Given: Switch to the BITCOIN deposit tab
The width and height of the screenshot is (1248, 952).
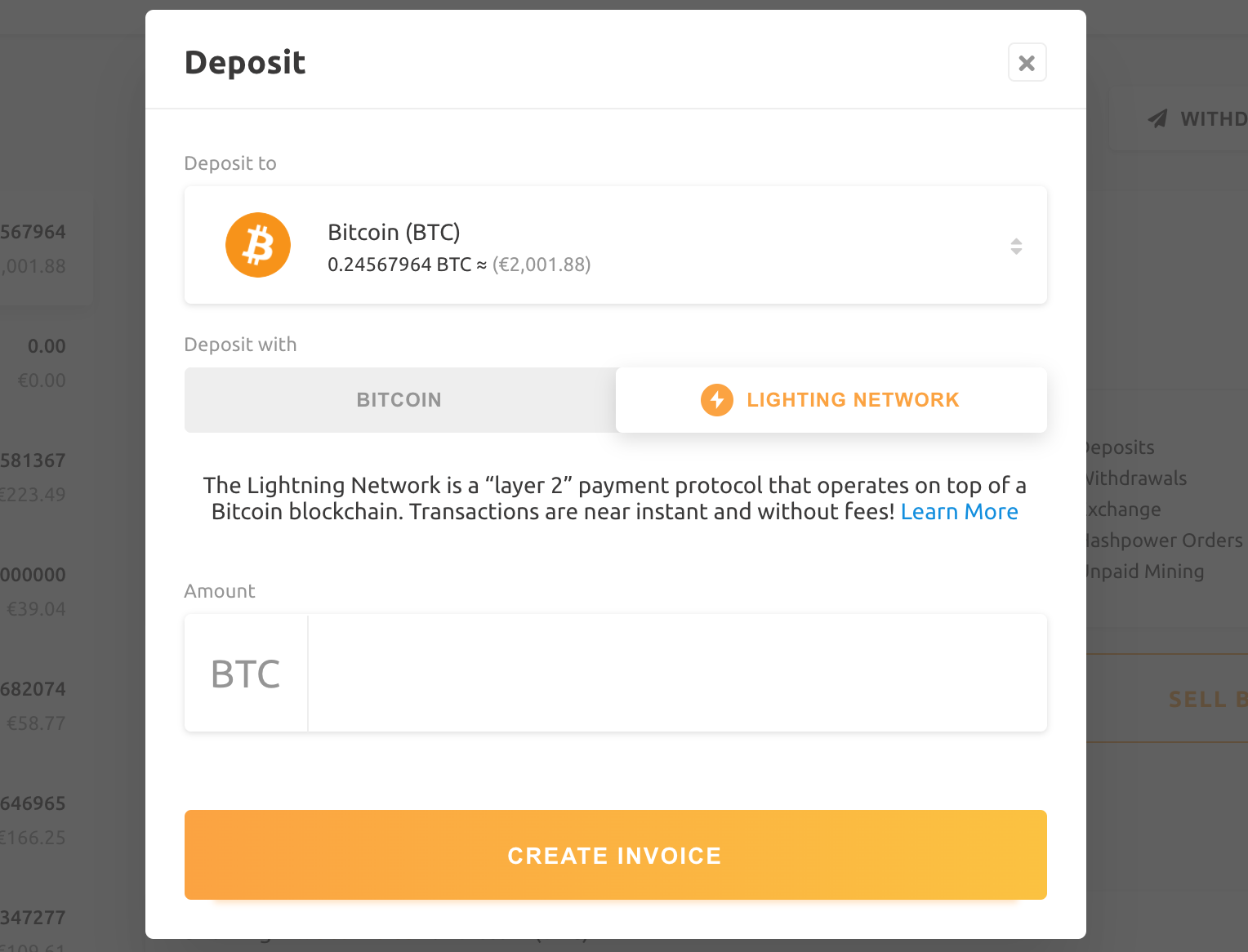Looking at the screenshot, I should (399, 400).
